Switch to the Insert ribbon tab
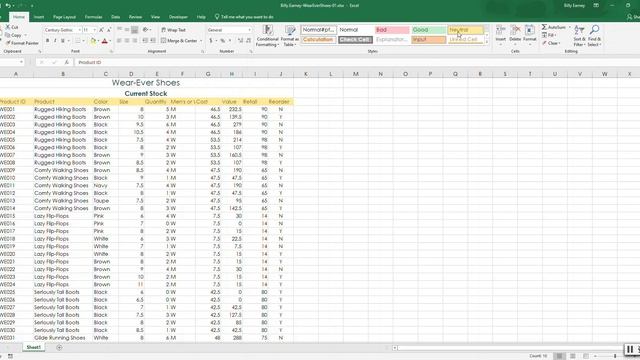This screenshot has width=640, height=360. pyautogui.click(x=39, y=17)
